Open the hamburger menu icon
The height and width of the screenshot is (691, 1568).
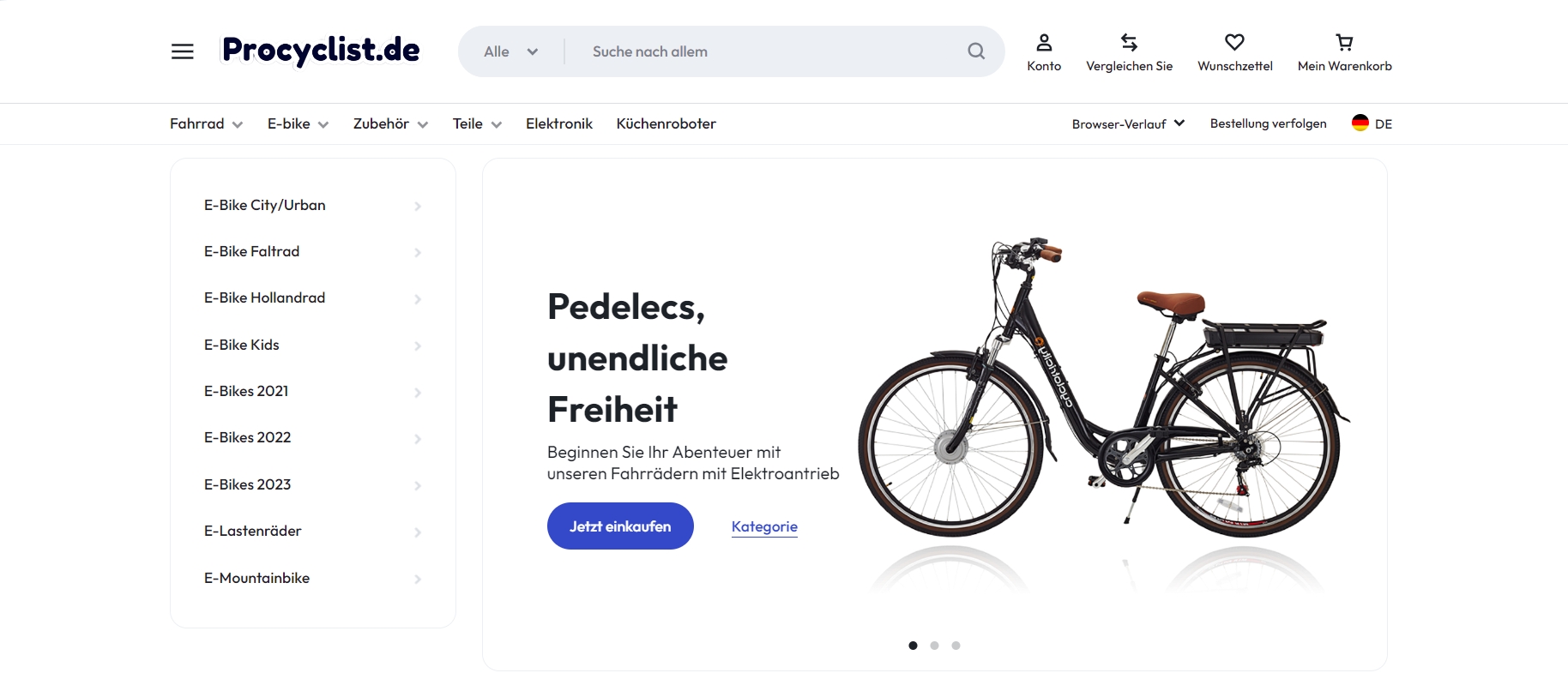point(182,51)
